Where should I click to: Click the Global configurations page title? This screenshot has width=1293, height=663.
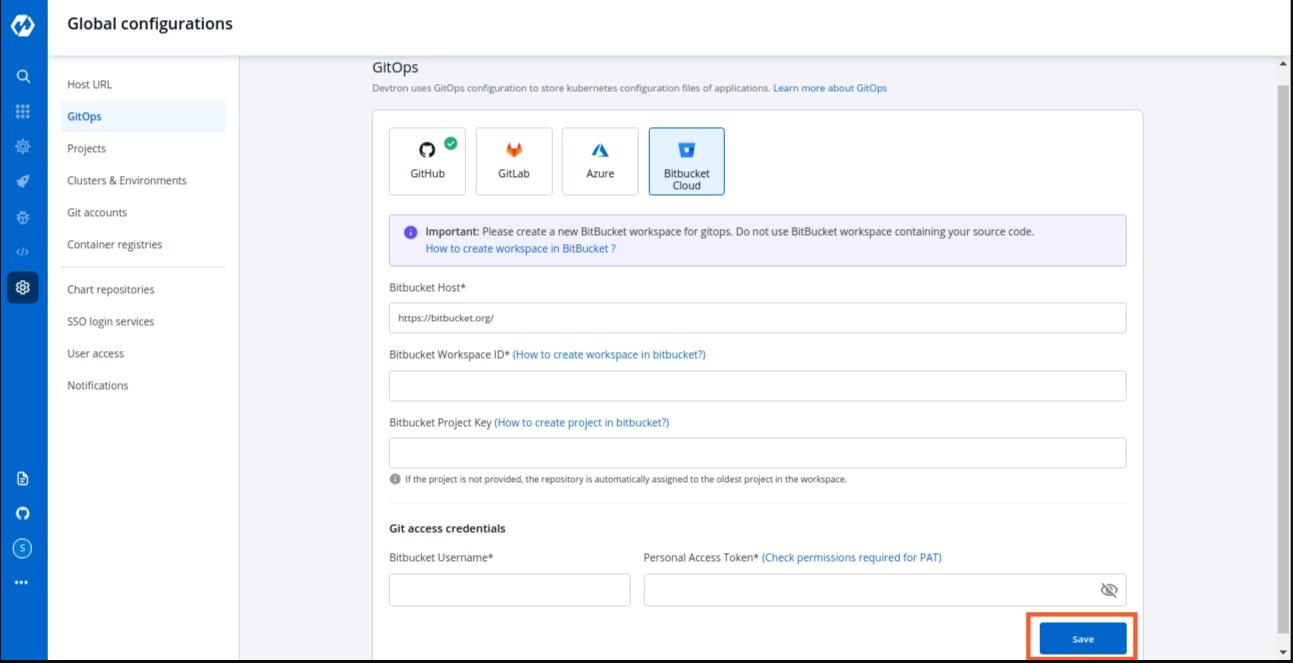[x=150, y=23]
